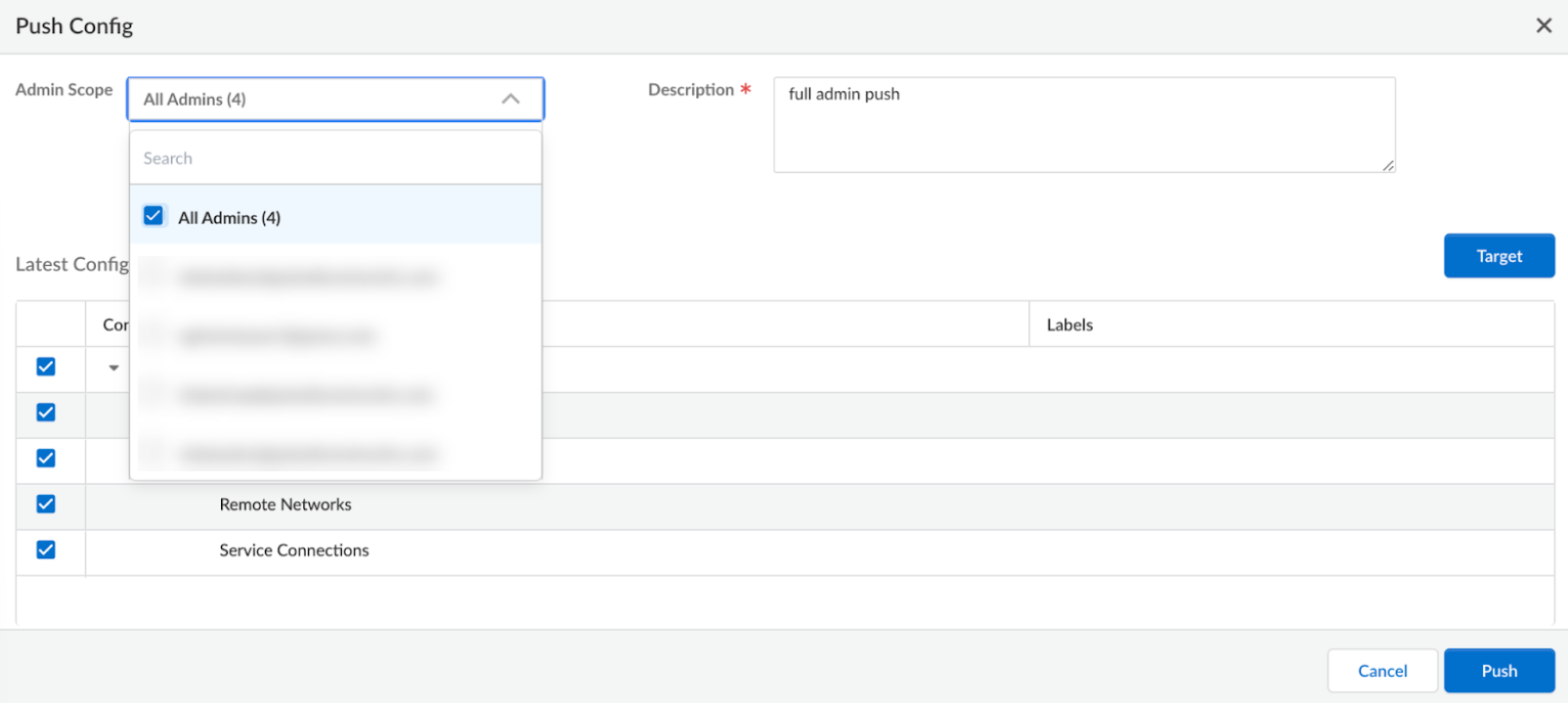Click the Labels column header

[x=1069, y=325]
